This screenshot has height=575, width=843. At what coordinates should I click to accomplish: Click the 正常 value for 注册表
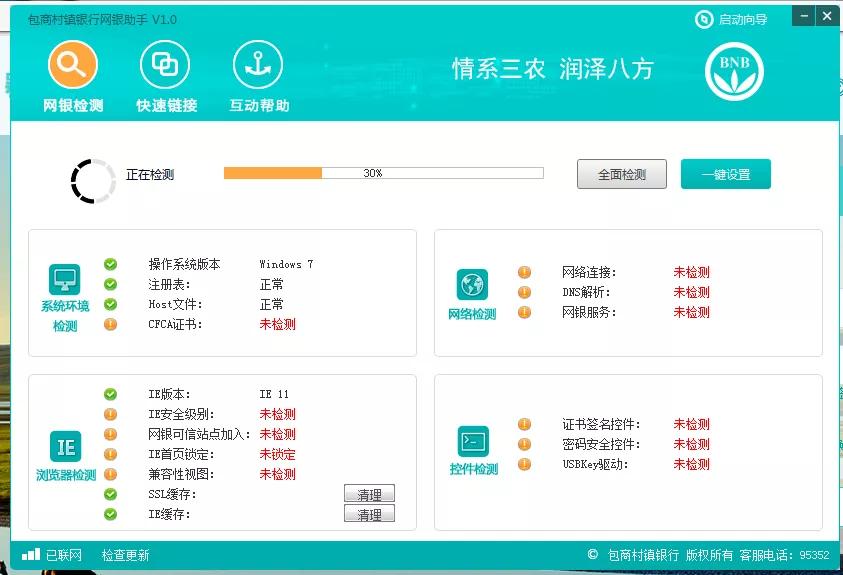coord(272,284)
